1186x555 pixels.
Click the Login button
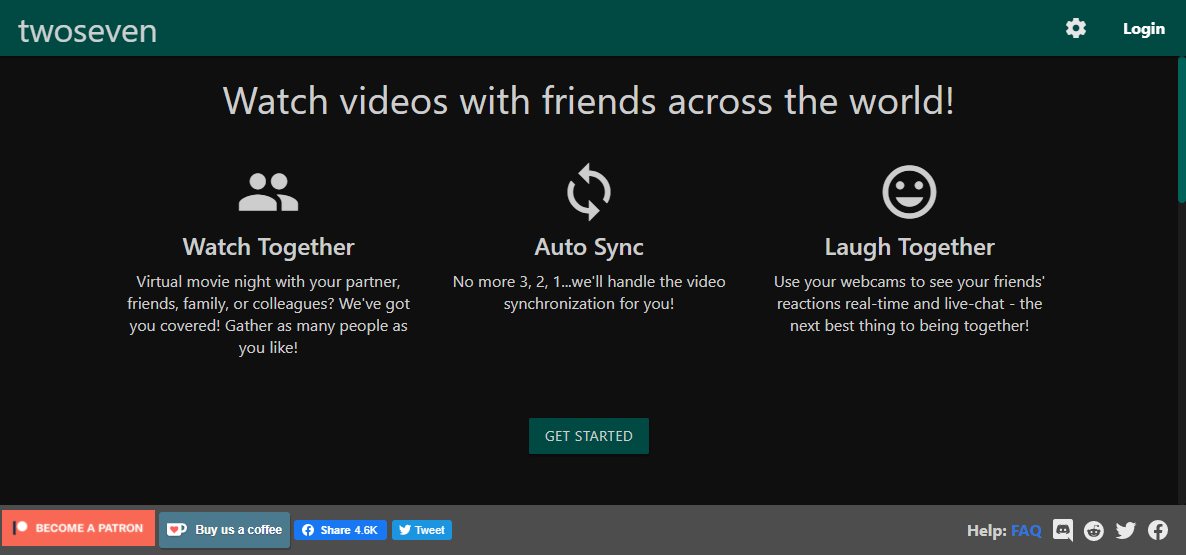point(1143,28)
